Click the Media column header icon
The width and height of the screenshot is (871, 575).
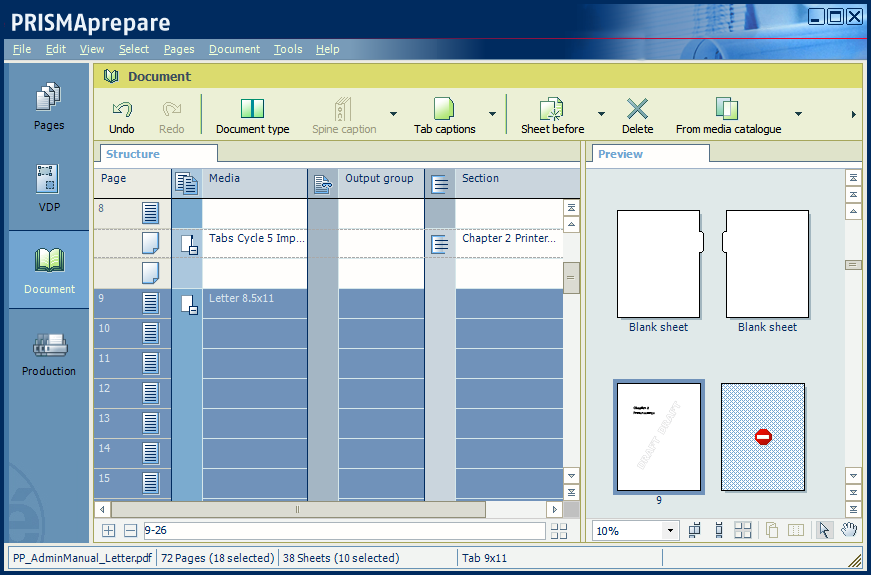(187, 183)
